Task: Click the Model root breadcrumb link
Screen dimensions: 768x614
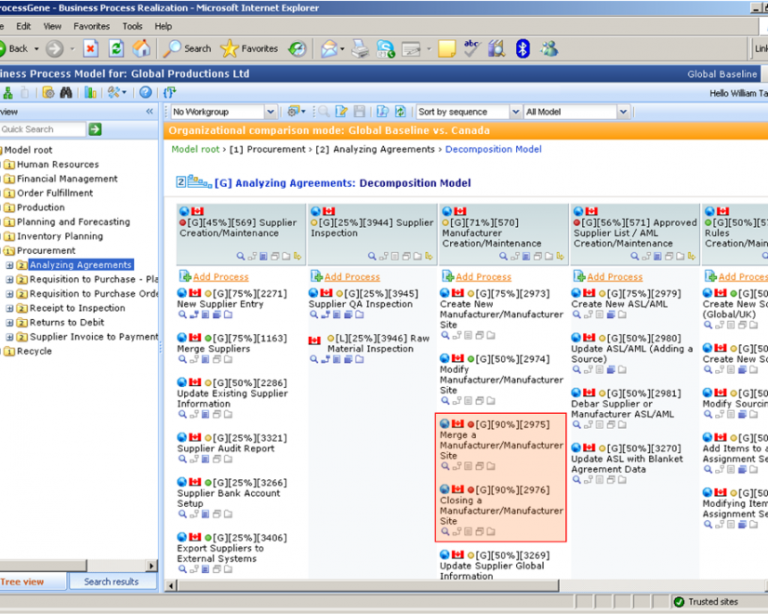Action: (x=195, y=149)
